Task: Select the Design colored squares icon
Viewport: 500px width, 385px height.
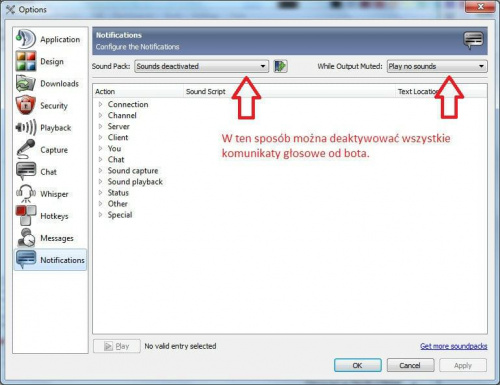Action: [25, 61]
